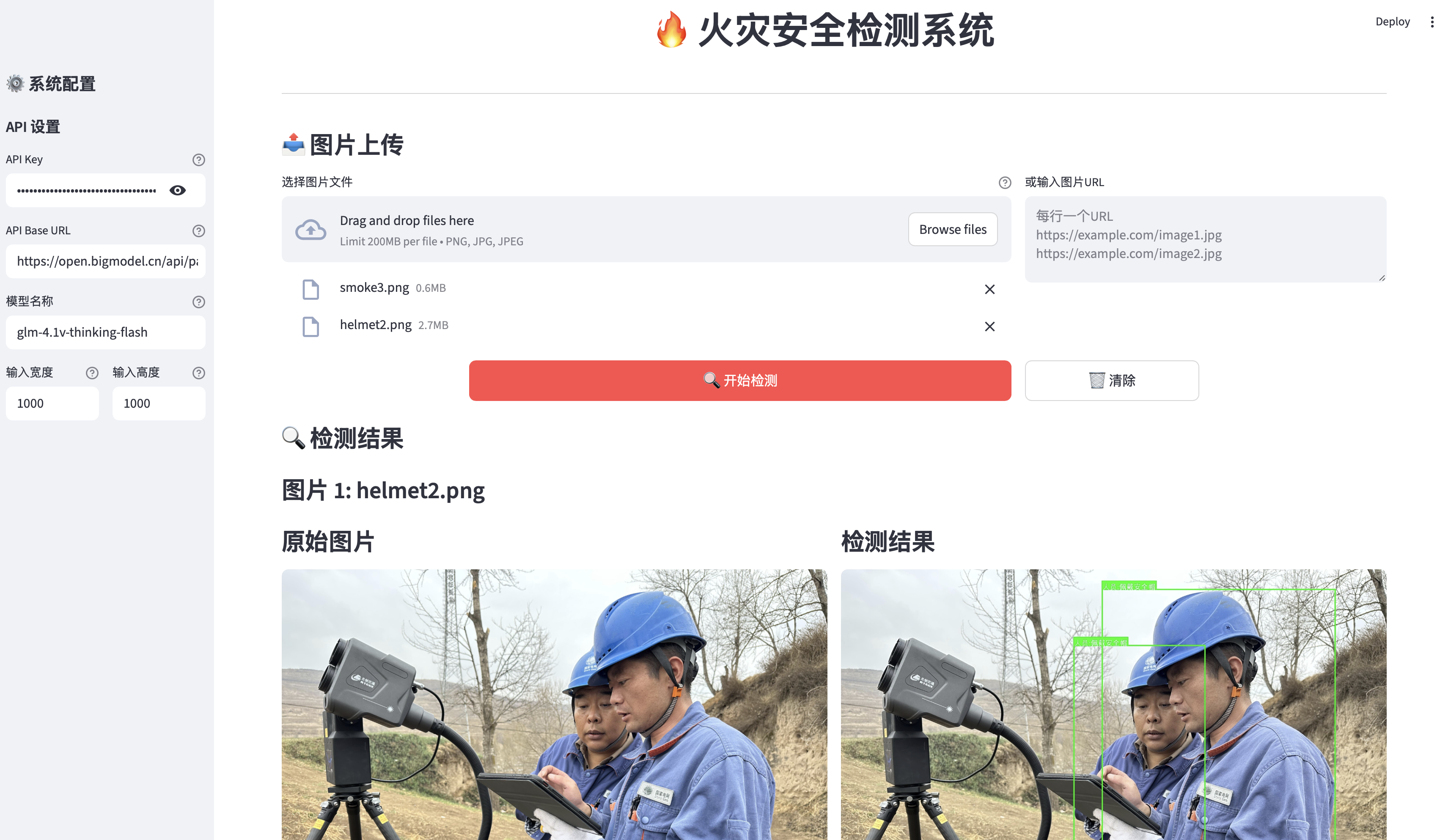Remove helmet2.png from uploaded files

[989, 327]
